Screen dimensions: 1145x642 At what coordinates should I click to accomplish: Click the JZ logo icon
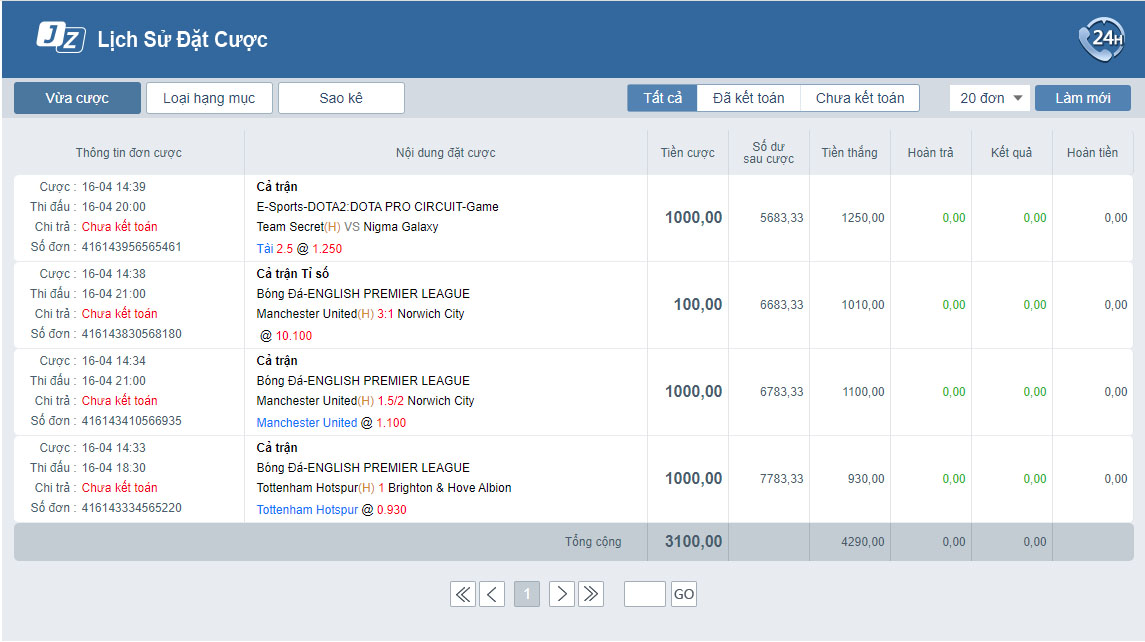point(61,37)
